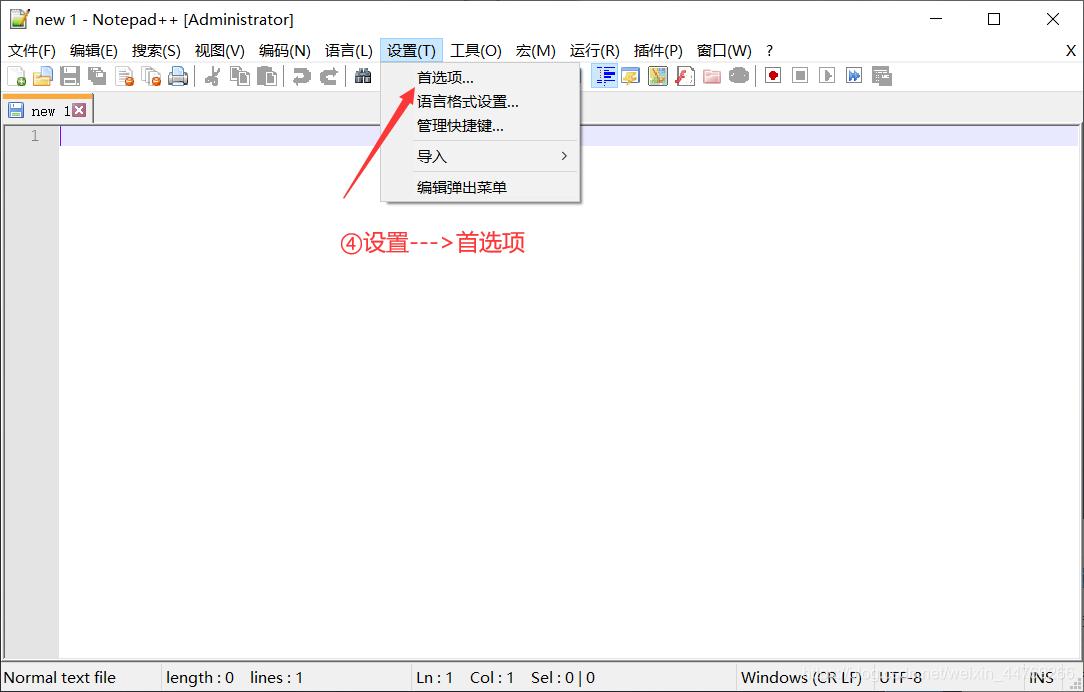1084x692 pixels.
Task: Click the Cut scissors icon
Action: [212, 76]
